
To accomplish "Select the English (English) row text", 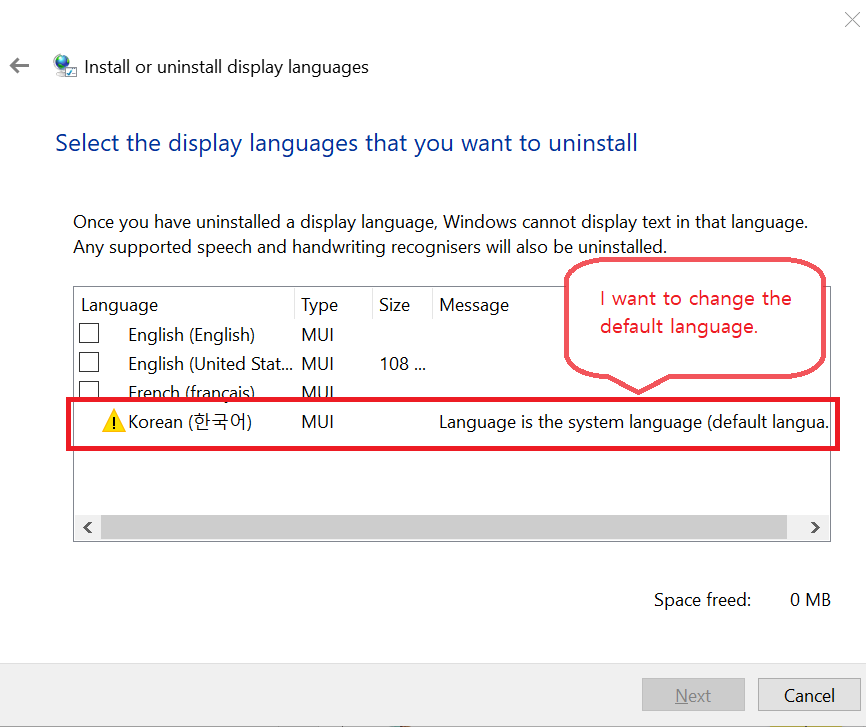I will coord(191,335).
